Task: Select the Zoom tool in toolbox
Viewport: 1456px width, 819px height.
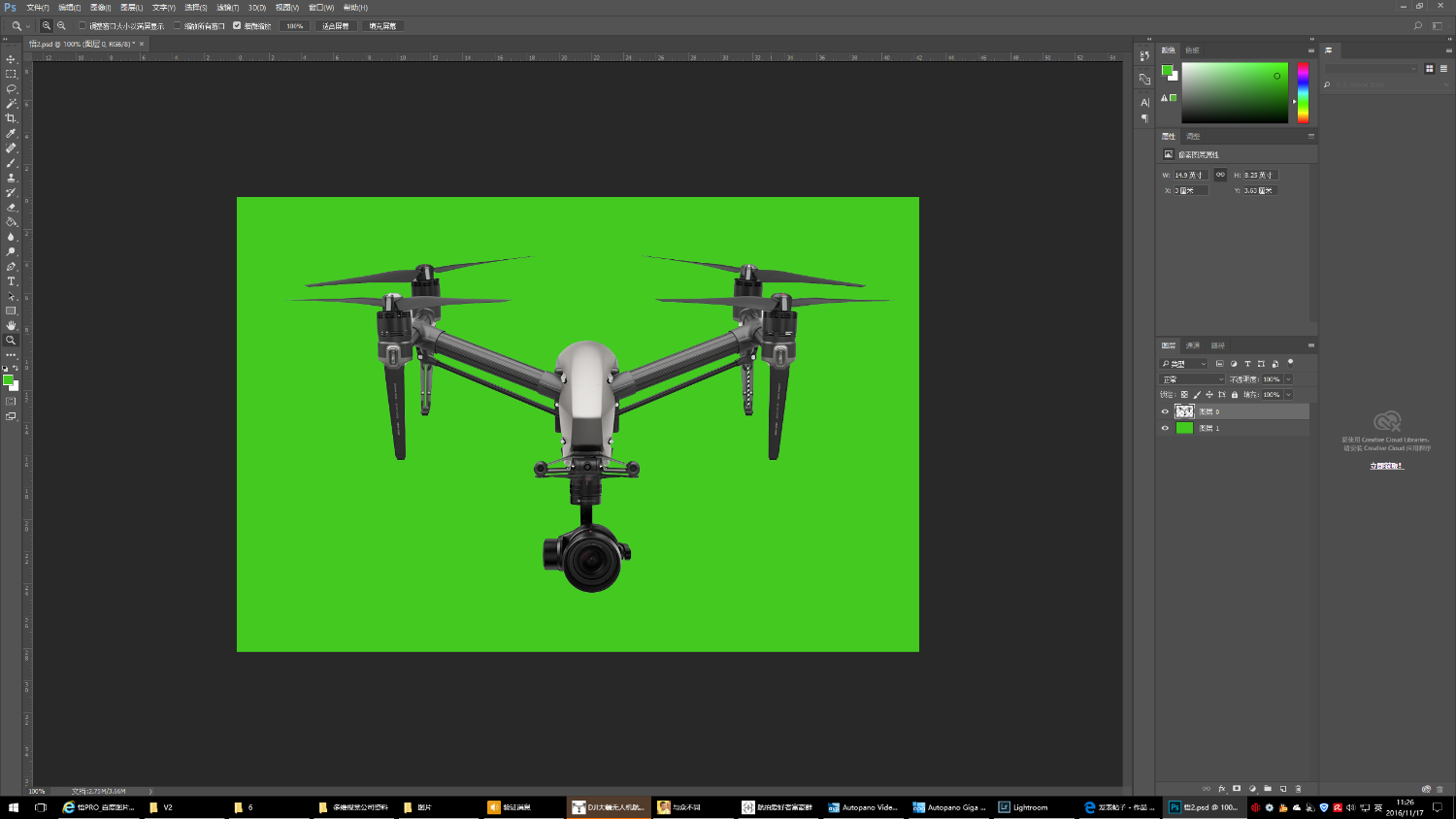Action: (11, 341)
